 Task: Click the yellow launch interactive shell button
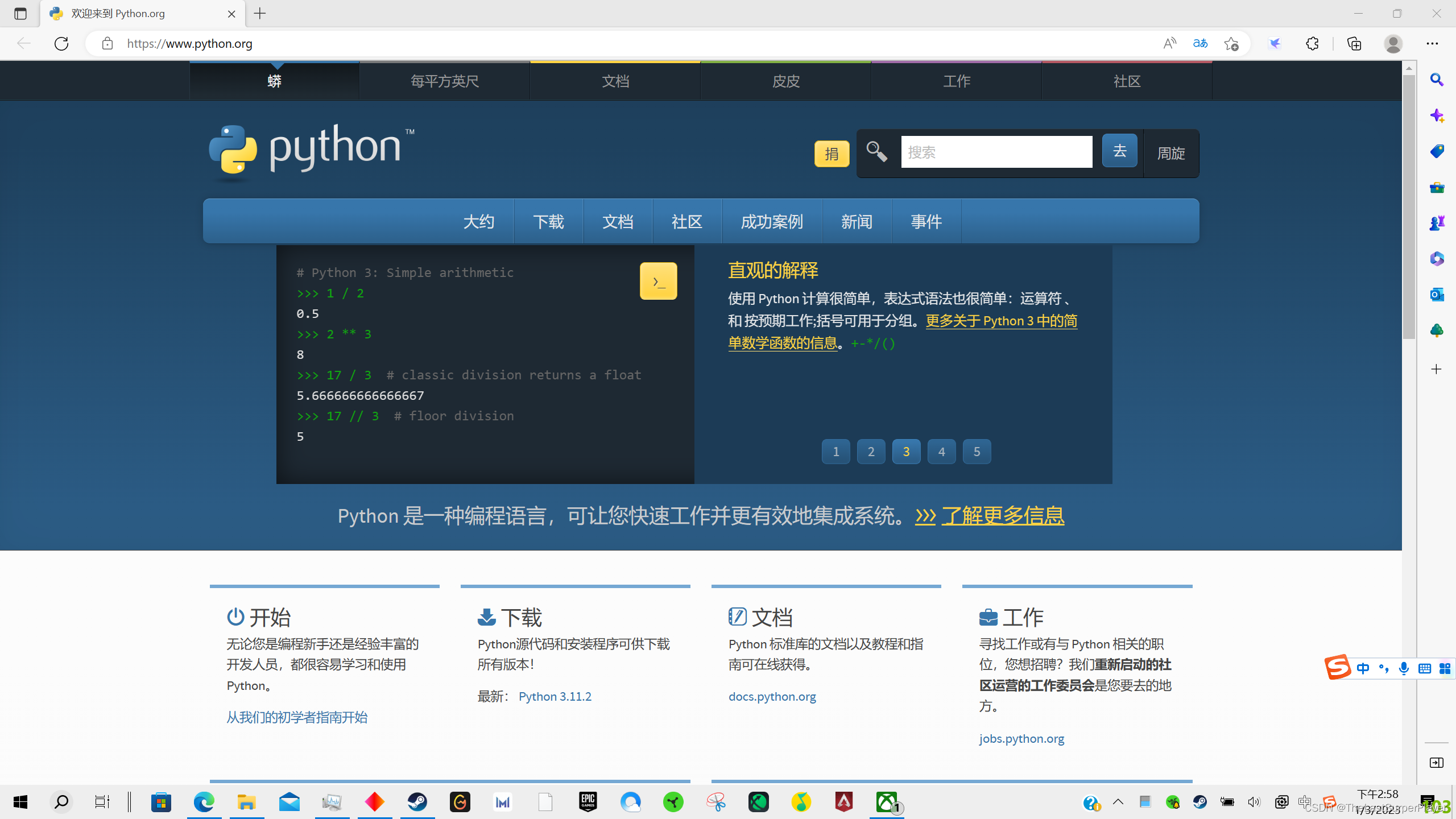658,281
